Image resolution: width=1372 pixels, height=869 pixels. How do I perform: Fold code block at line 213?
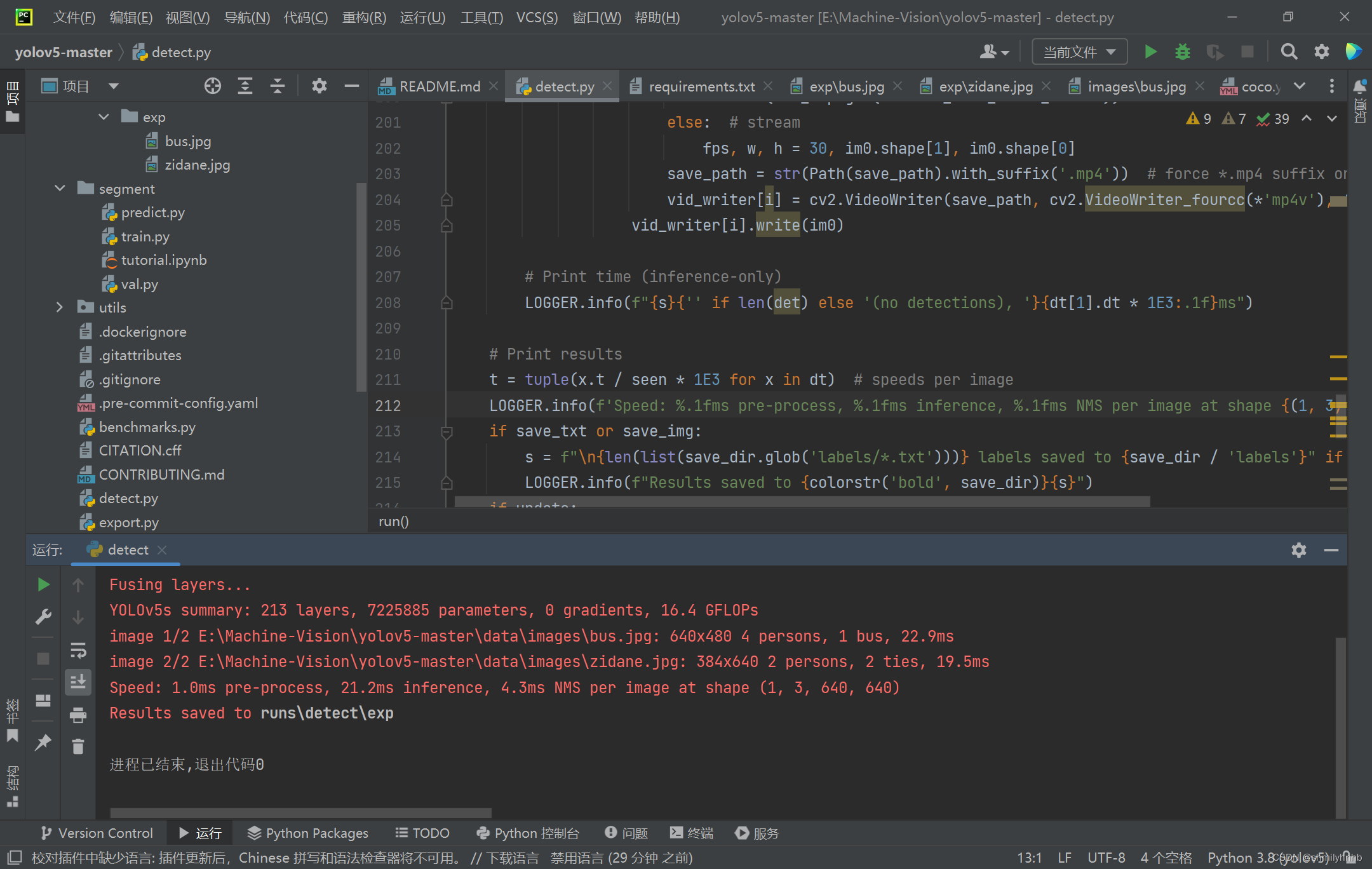(x=447, y=431)
